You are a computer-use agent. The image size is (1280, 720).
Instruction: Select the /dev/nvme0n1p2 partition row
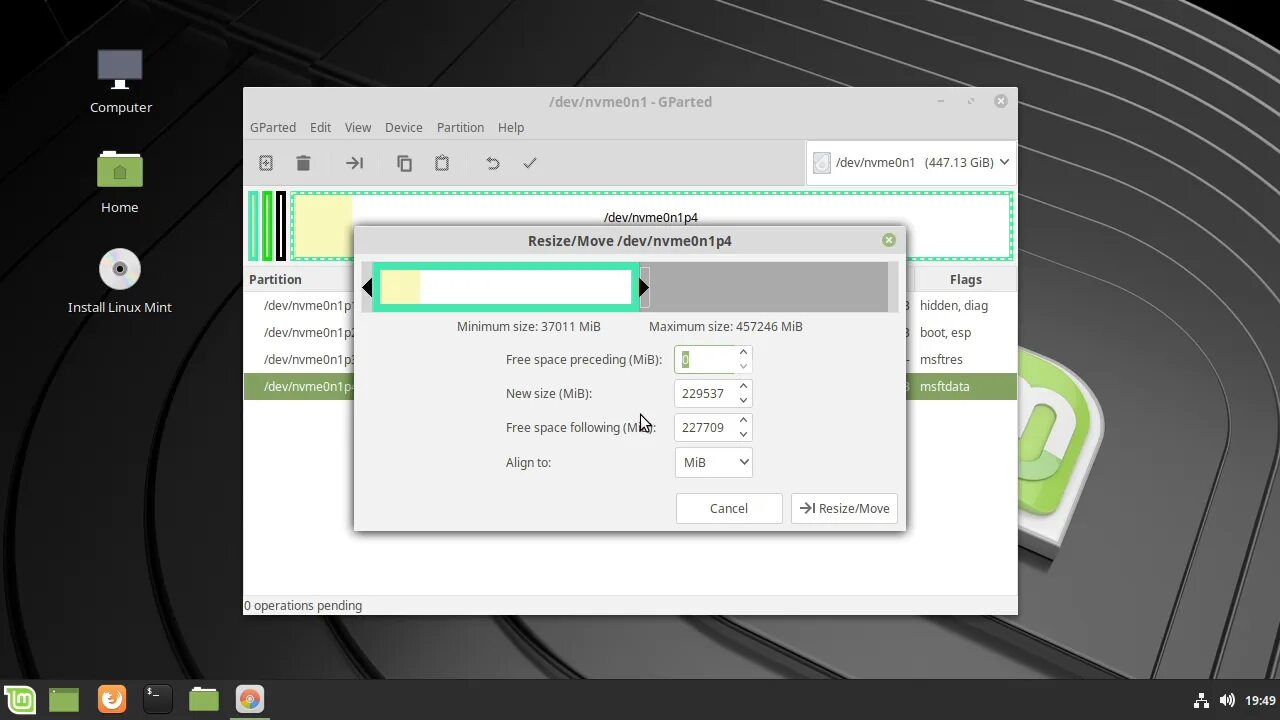[630, 332]
